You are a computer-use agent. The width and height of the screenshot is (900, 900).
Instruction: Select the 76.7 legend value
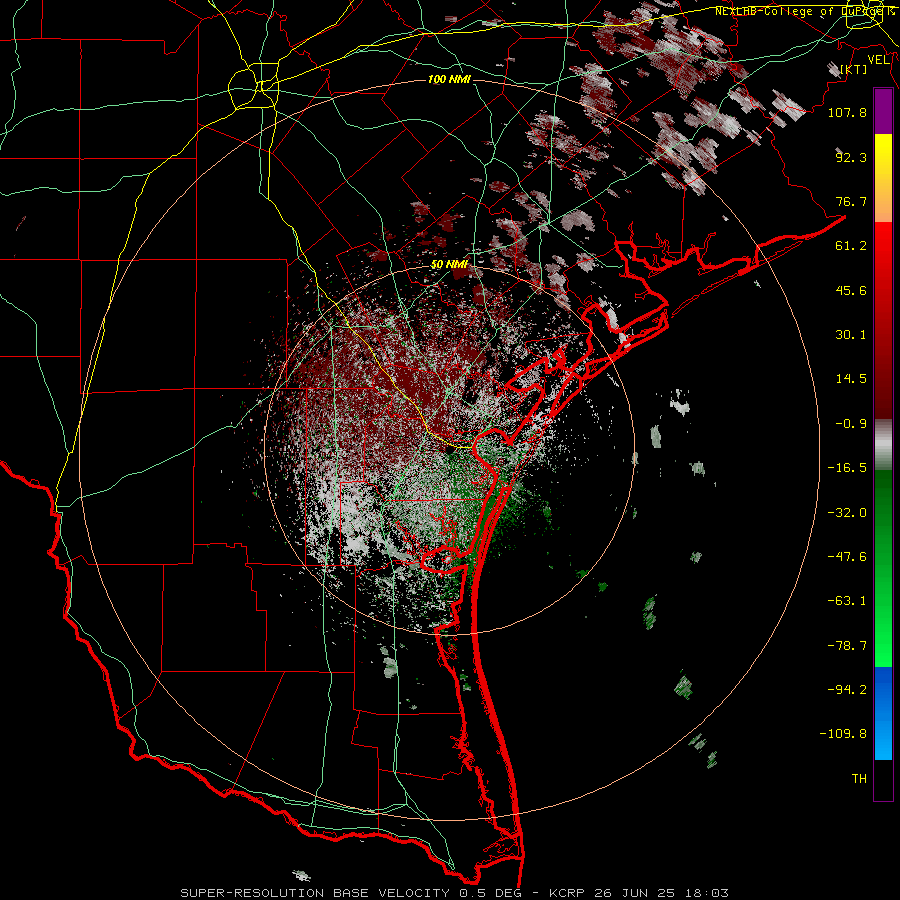tap(851, 201)
